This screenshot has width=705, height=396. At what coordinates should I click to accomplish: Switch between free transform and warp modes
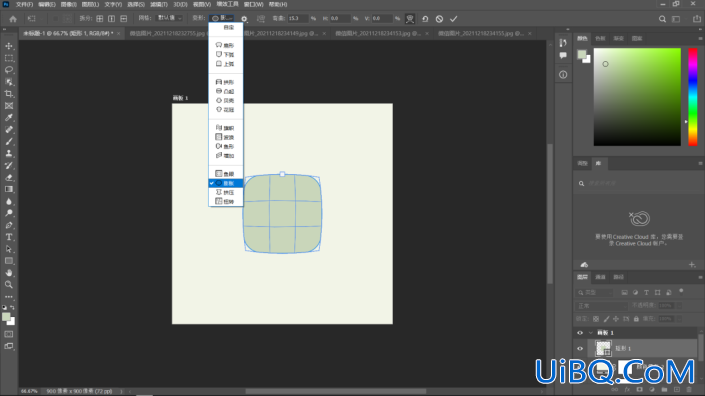[410, 19]
